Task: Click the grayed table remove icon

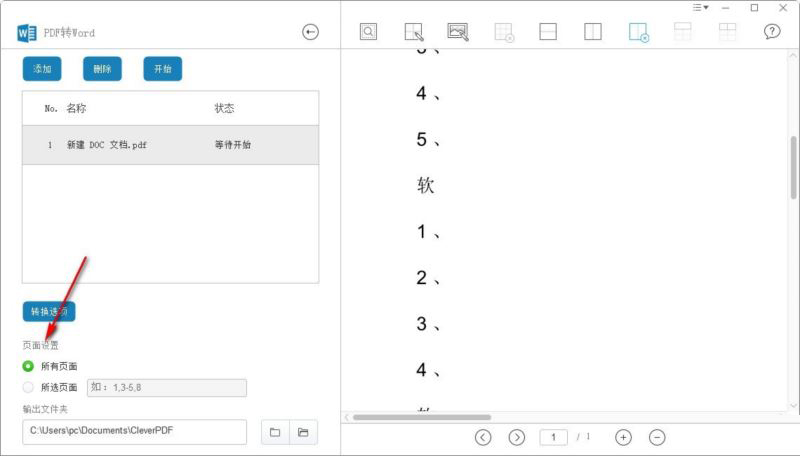Action: click(x=504, y=32)
